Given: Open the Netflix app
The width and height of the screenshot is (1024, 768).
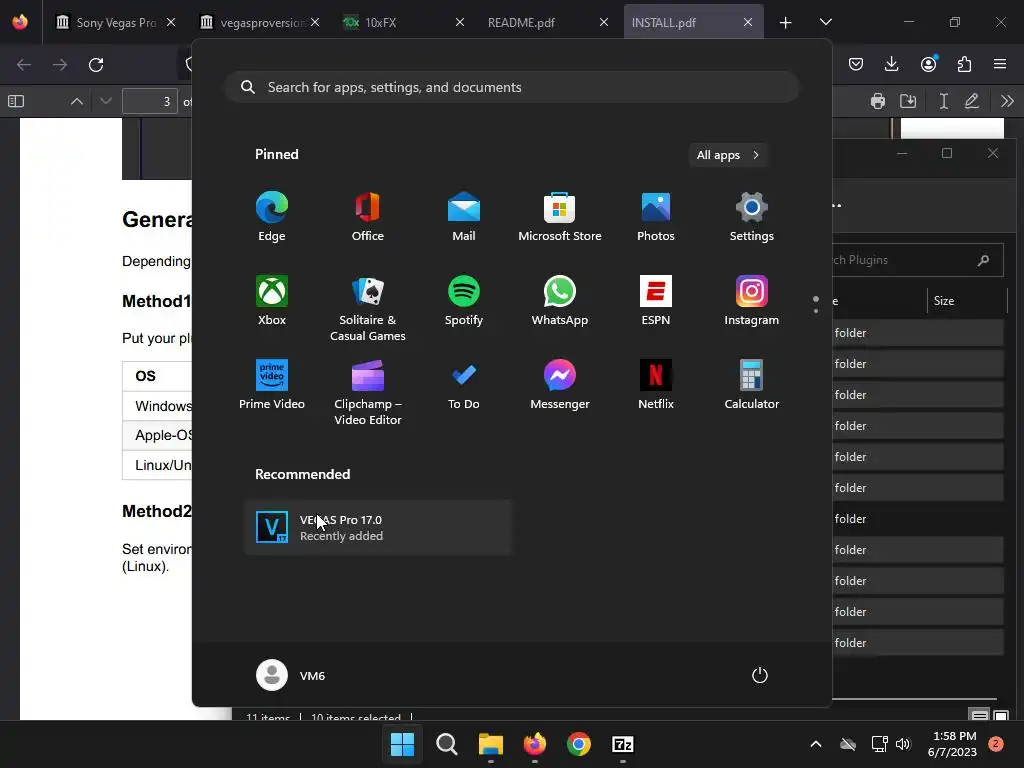Looking at the screenshot, I should (656, 385).
